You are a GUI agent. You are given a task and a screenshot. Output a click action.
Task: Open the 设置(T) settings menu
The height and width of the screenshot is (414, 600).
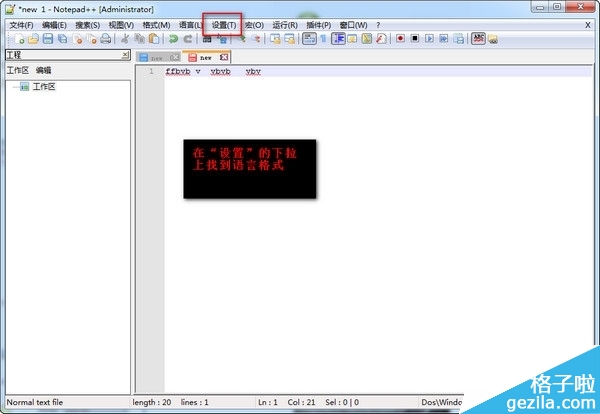coord(224,24)
